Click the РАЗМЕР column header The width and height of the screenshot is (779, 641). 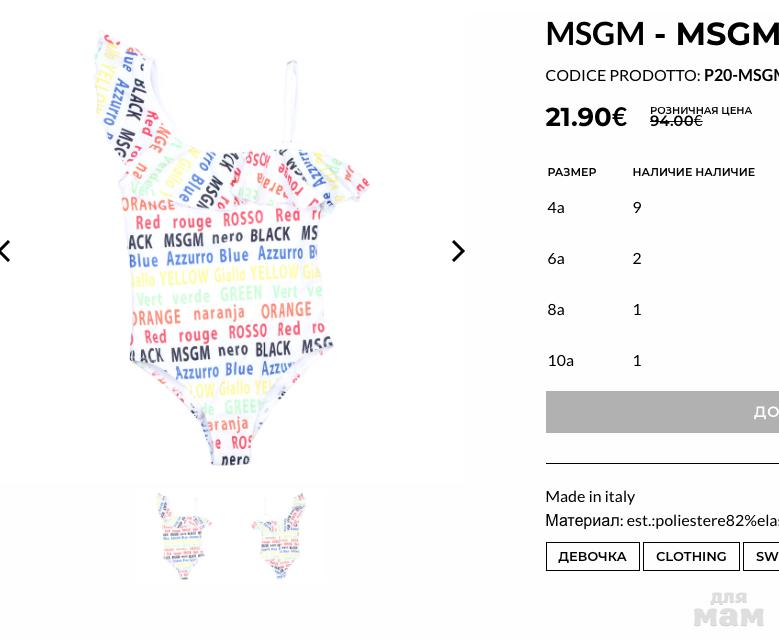(x=572, y=172)
